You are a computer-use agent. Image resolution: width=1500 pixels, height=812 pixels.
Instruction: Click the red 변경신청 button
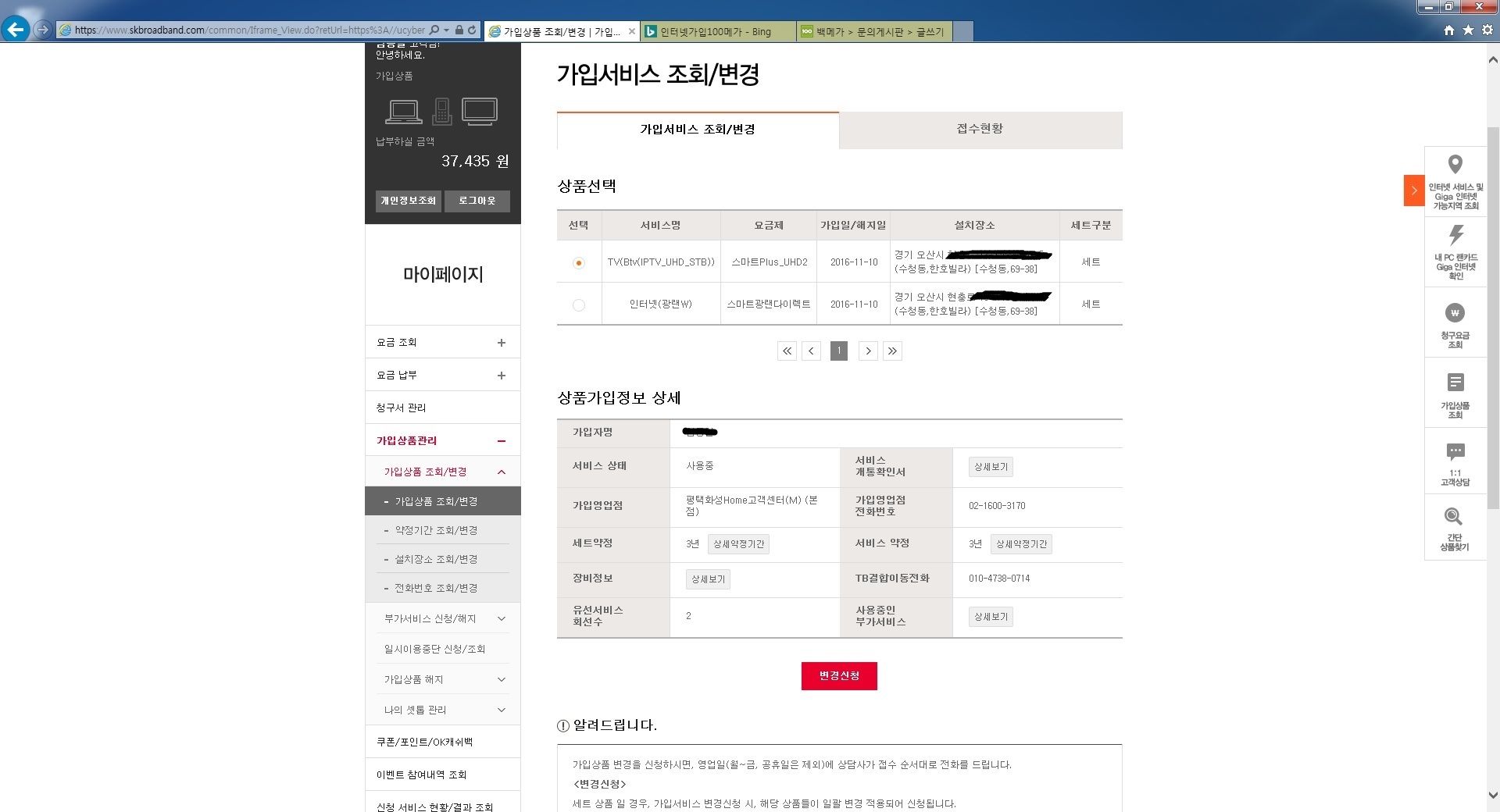click(x=839, y=676)
